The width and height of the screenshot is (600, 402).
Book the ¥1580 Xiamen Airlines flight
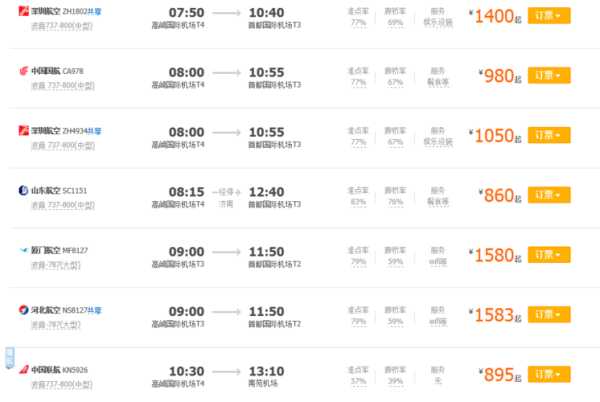coord(549,255)
